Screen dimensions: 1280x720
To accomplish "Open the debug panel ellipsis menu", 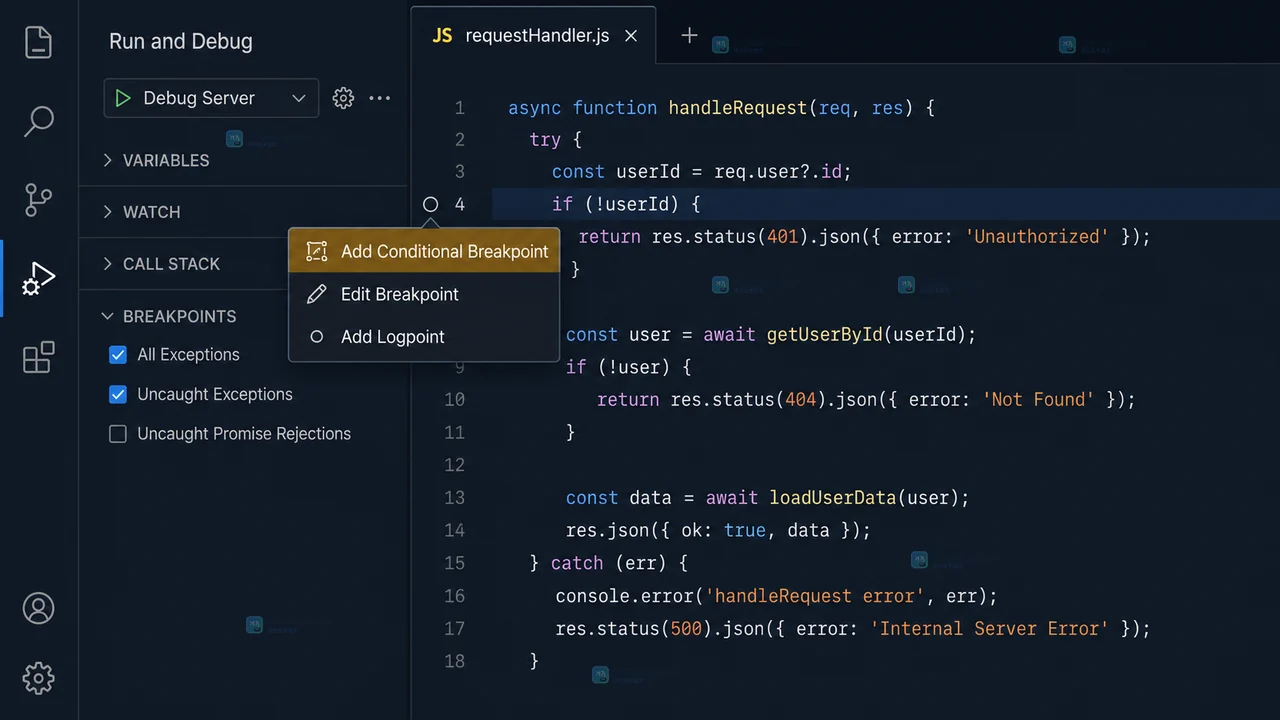I will [x=380, y=98].
